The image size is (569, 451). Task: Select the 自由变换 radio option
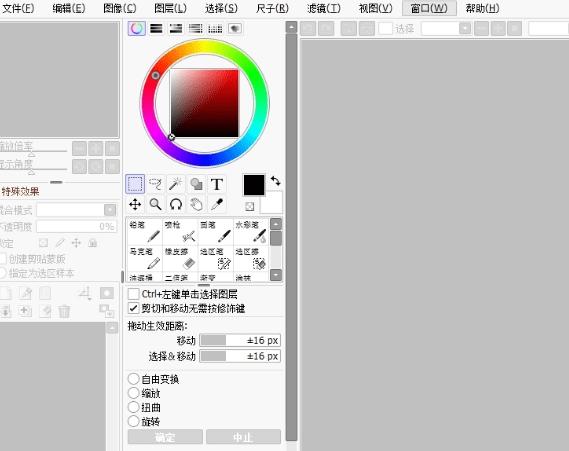tap(134, 379)
